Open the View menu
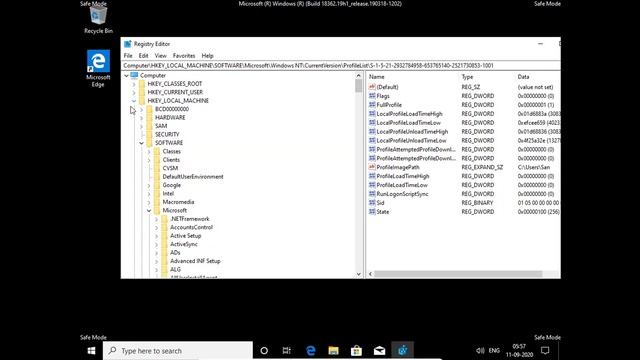 [x=160, y=56]
